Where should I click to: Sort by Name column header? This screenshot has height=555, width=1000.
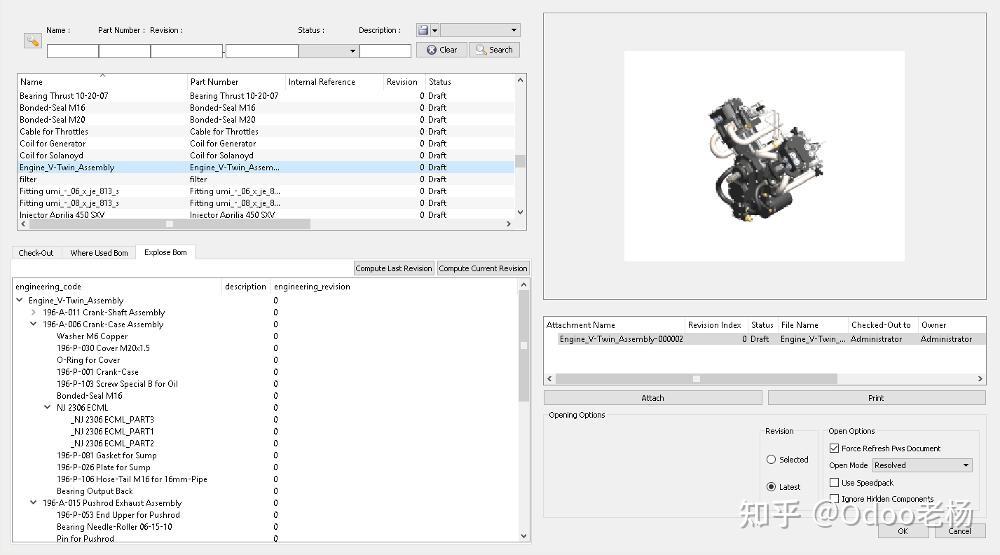pos(102,82)
